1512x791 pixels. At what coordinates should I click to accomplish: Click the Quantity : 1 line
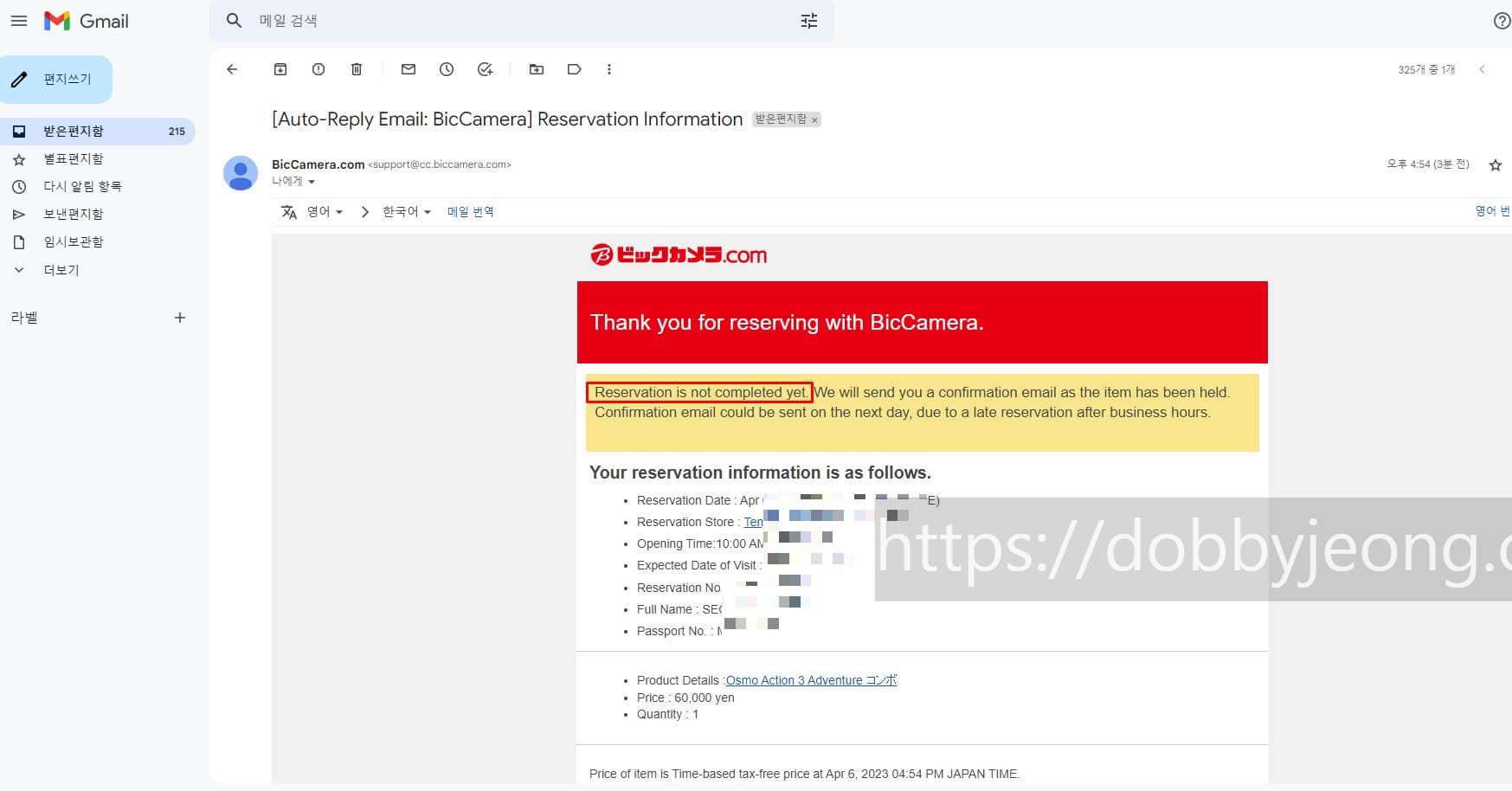point(667,714)
